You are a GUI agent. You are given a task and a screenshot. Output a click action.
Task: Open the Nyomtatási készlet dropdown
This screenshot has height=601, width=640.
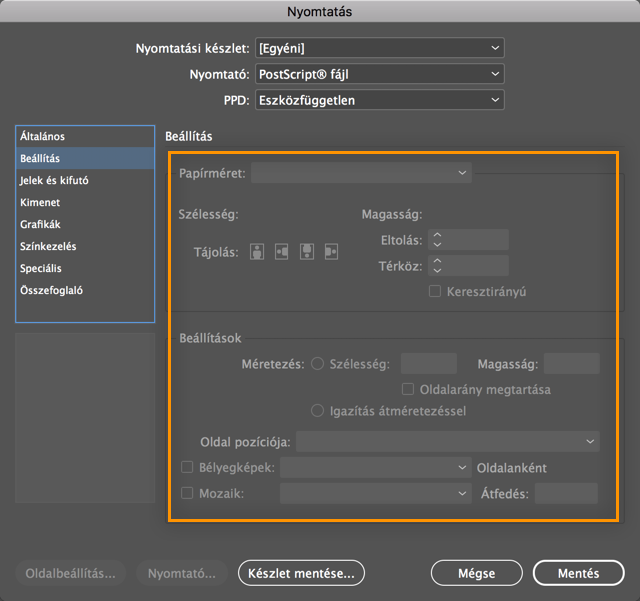379,48
